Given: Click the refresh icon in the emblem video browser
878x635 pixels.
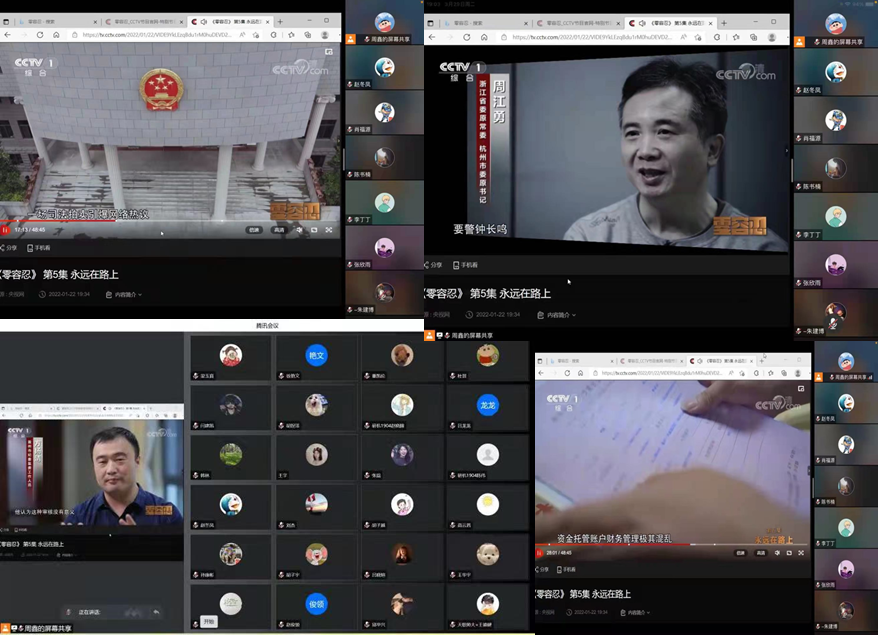Looking at the screenshot, I should tap(39, 35).
